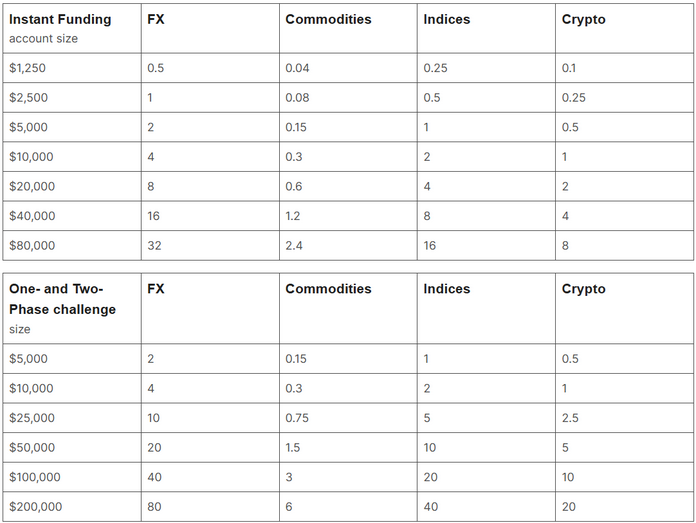The width and height of the screenshot is (696, 523).
Task: Click the $1,250 account size cell
Action: click(26, 68)
